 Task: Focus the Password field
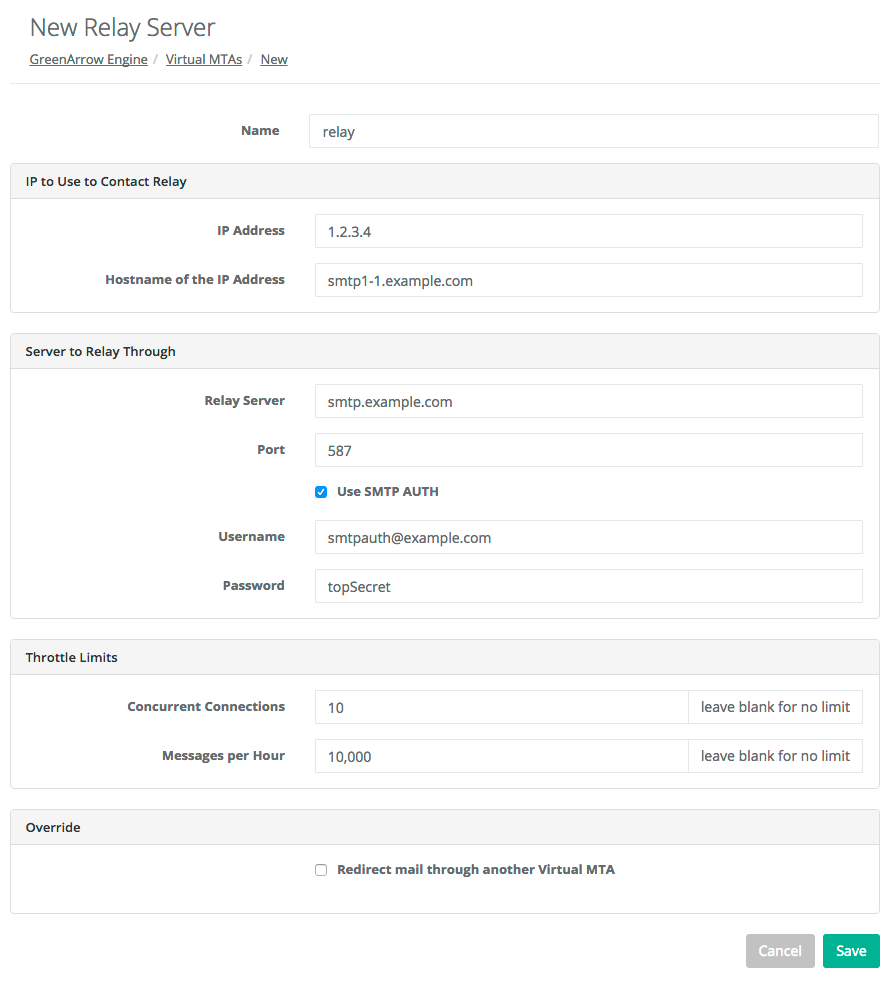coord(587,586)
